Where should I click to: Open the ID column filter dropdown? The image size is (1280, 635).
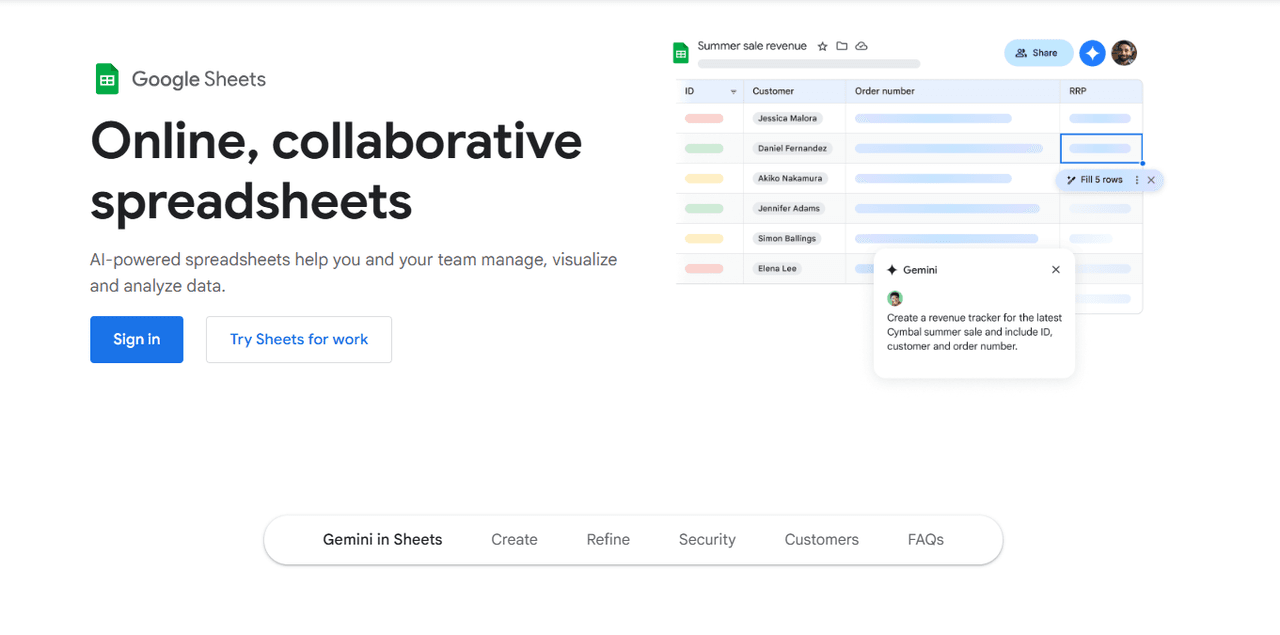(732, 91)
